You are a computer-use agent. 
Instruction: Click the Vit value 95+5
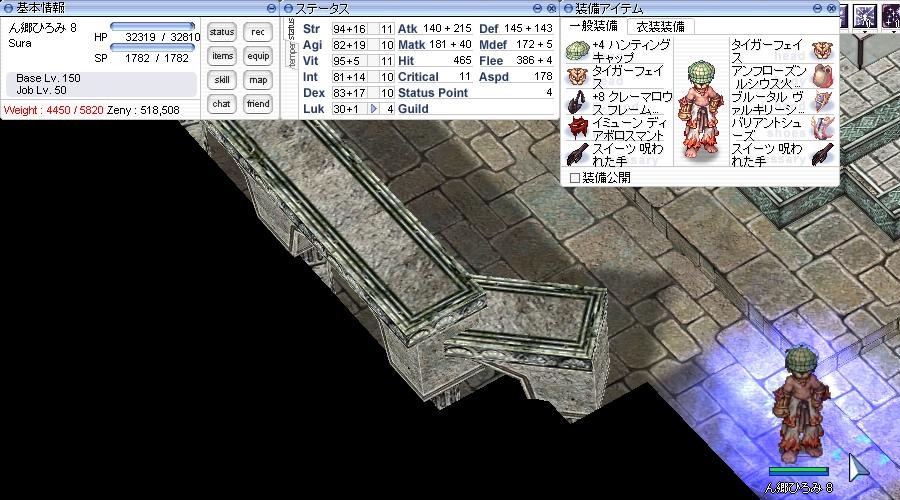[346, 61]
